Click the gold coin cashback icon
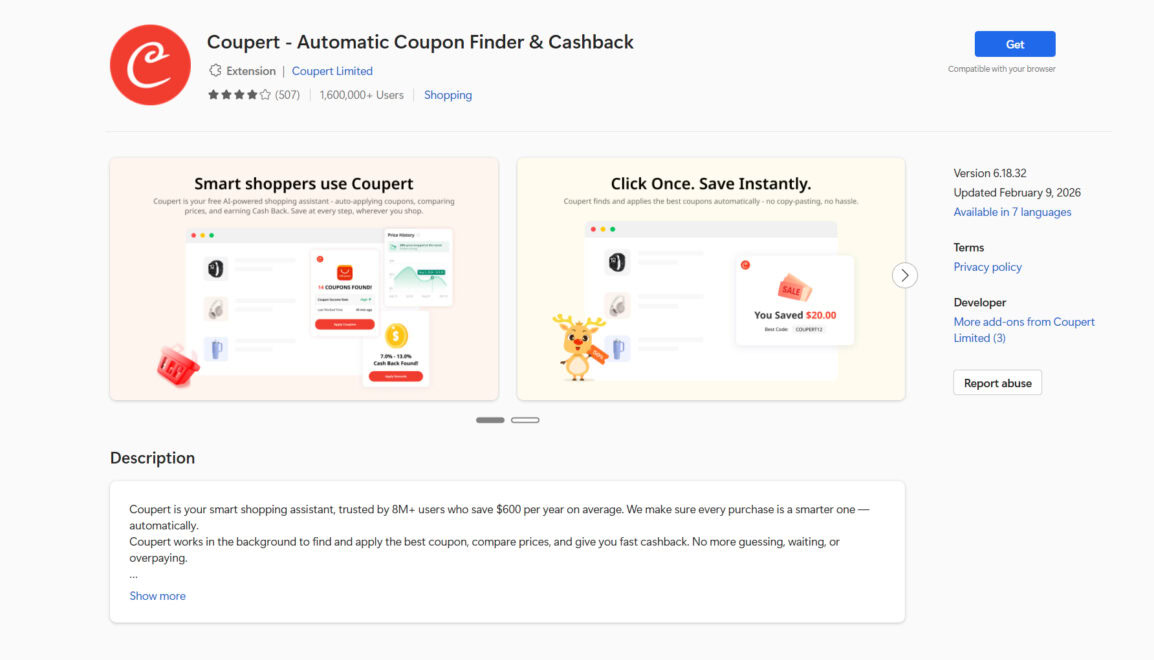The width and height of the screenshot is (1154, 660). 396,335
